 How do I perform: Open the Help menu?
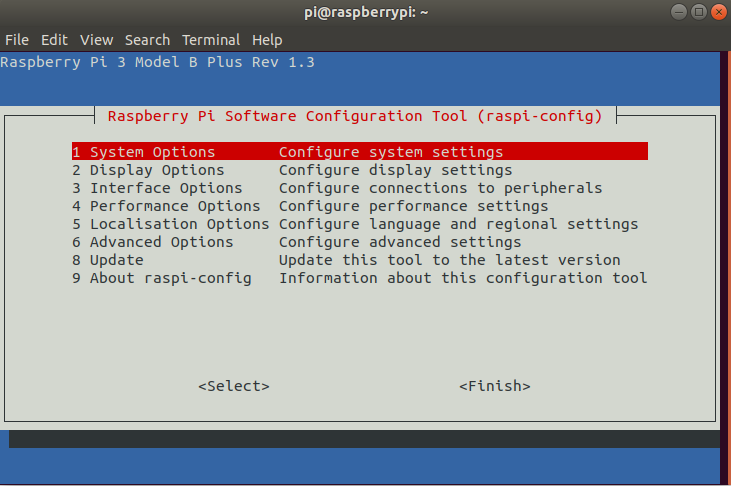coord(267,40)
